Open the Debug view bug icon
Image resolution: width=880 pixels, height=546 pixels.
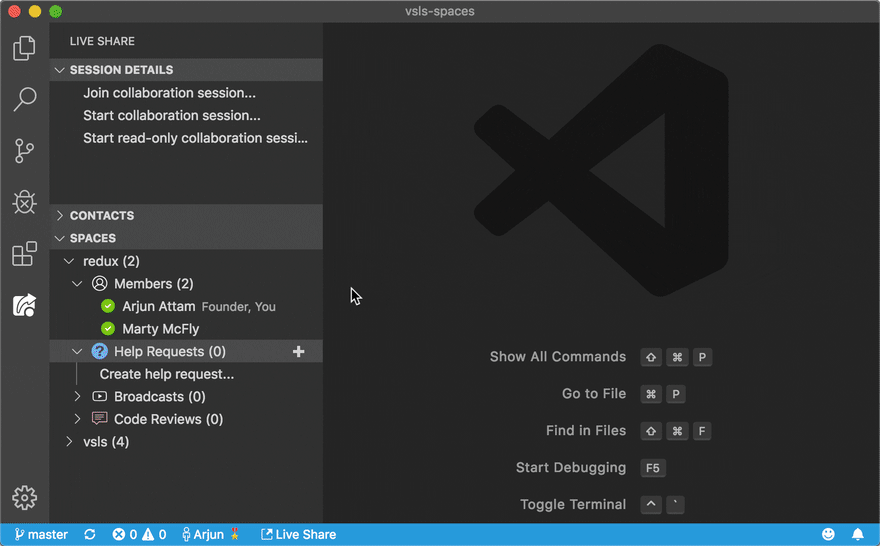(x=24, y=202)
